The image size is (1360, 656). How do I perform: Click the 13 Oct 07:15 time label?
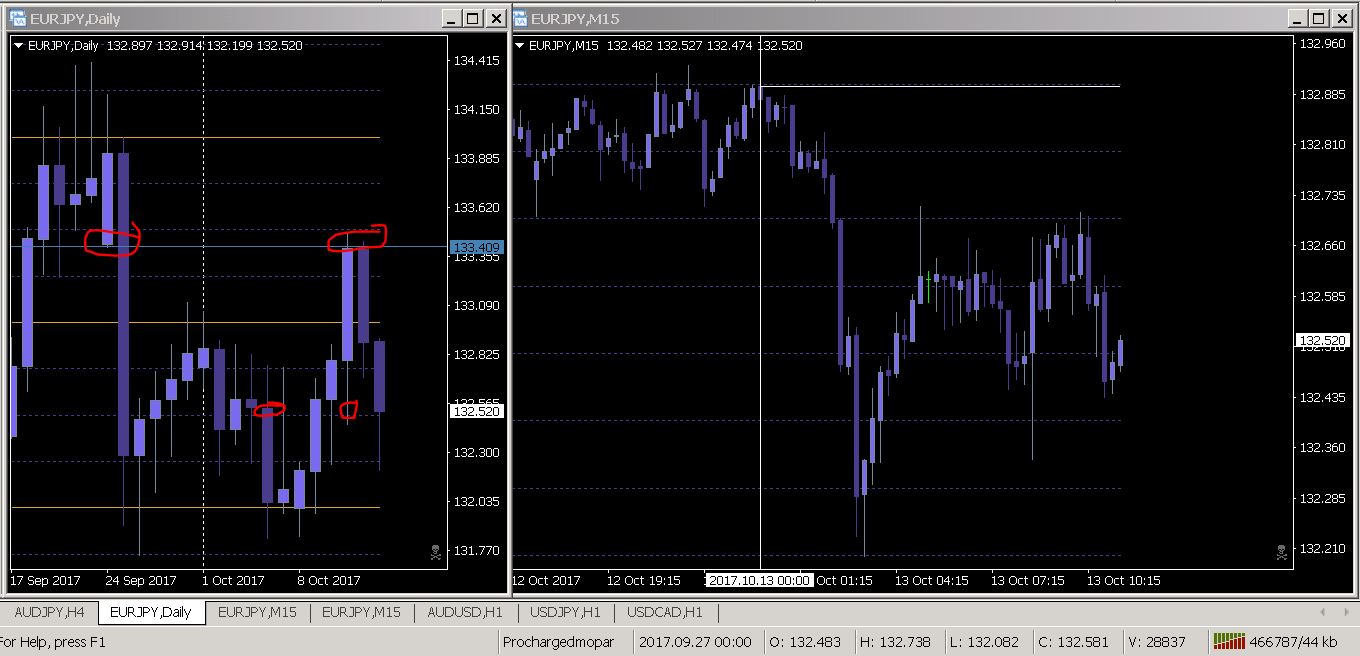[1028, 580]
